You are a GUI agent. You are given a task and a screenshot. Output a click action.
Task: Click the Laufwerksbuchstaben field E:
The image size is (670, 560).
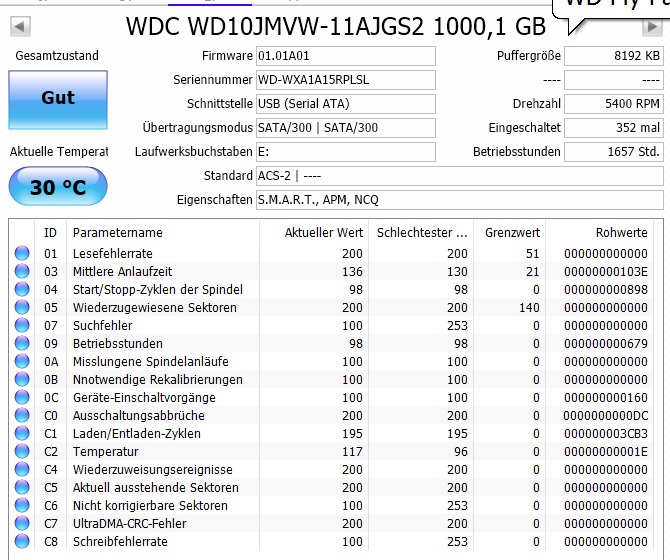tap(346, 152)
